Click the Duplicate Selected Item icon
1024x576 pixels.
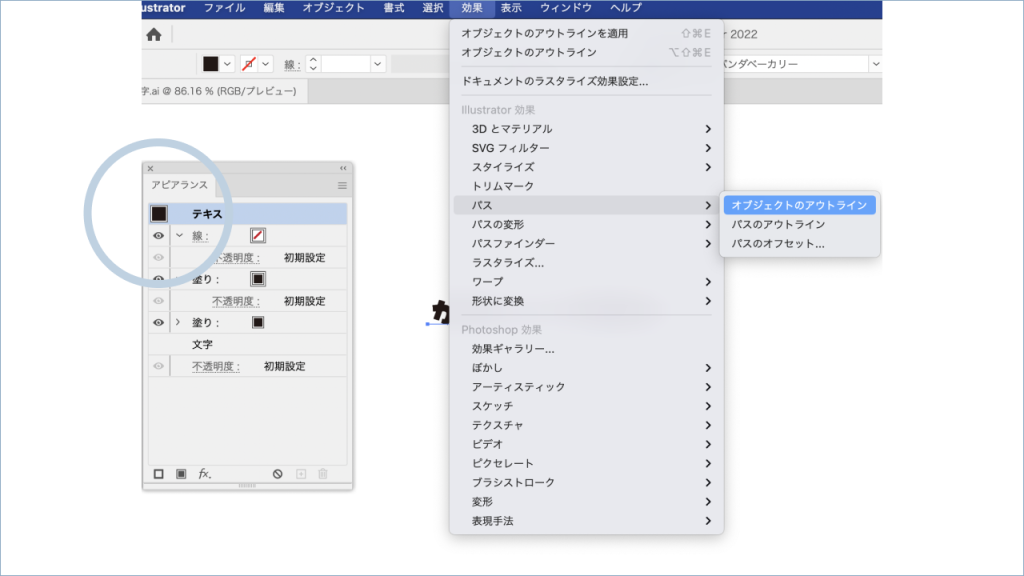tap(301, 474)
